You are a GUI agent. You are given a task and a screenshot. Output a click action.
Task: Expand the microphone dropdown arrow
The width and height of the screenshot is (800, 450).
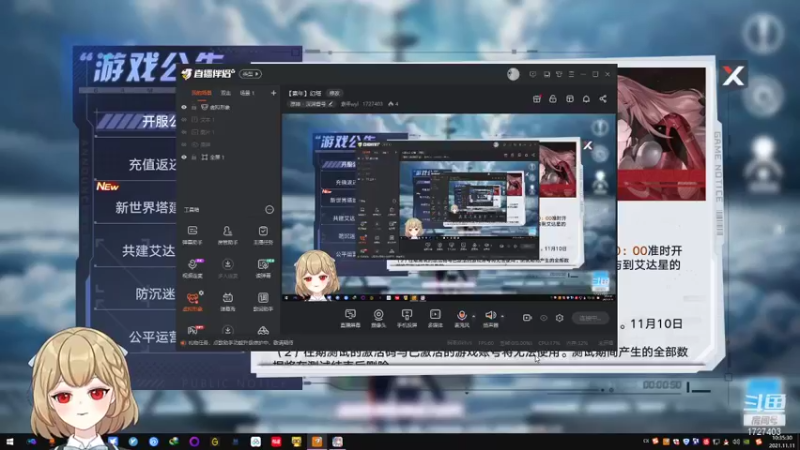click(473, 316)
